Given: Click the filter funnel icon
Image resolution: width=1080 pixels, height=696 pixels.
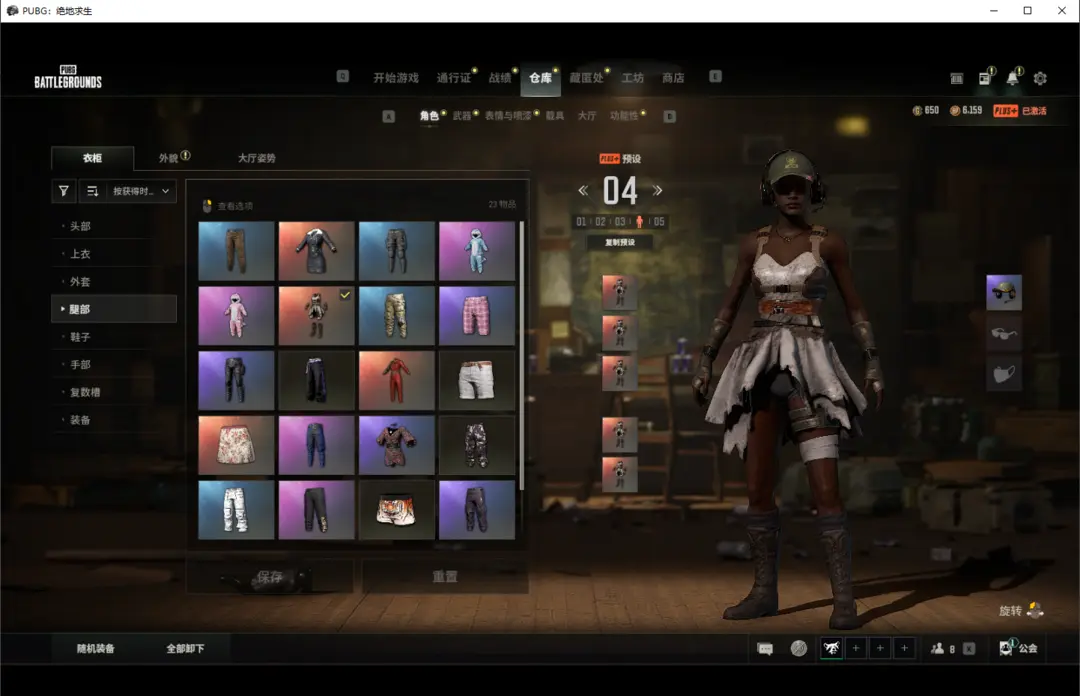Looking at the screenshot, I should [64, 192].
